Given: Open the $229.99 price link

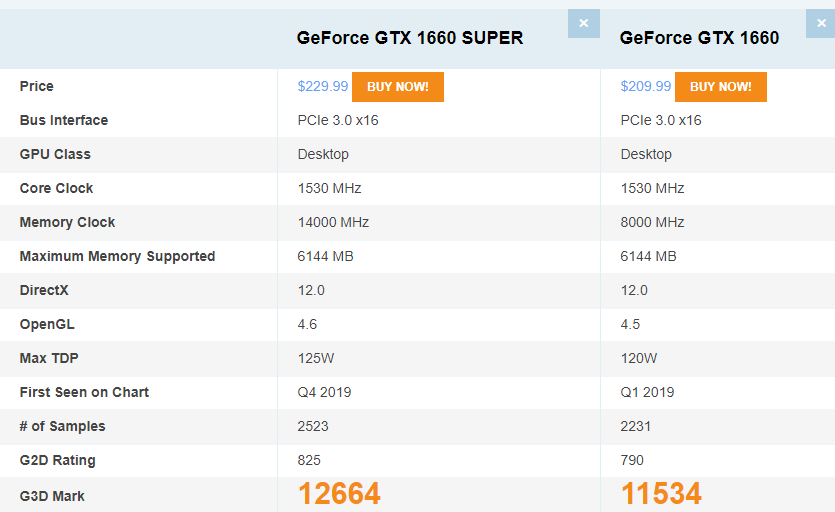Looking at the screenshot, I should click(x=323, y=87).
